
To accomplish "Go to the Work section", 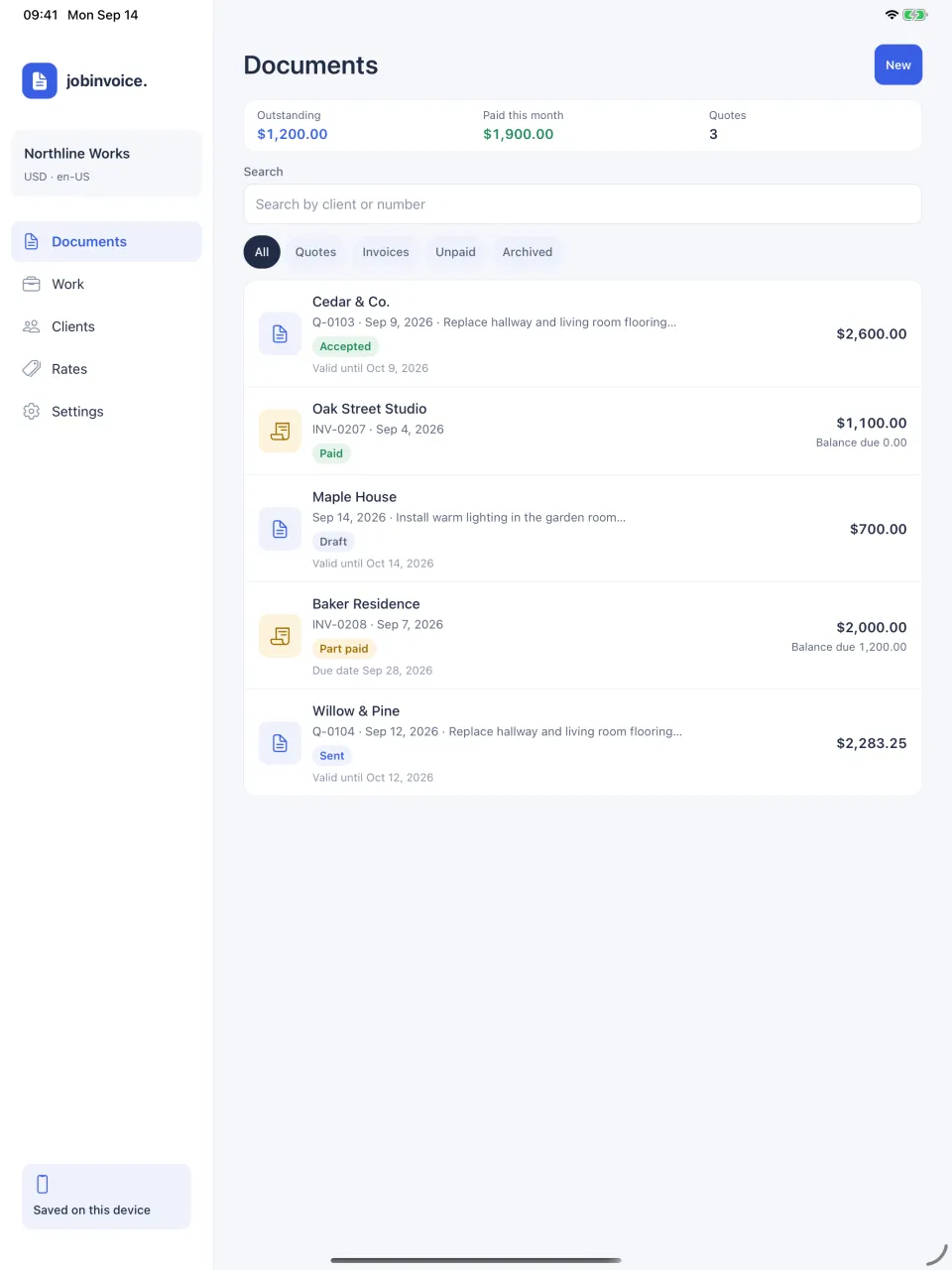I will 106,284.
